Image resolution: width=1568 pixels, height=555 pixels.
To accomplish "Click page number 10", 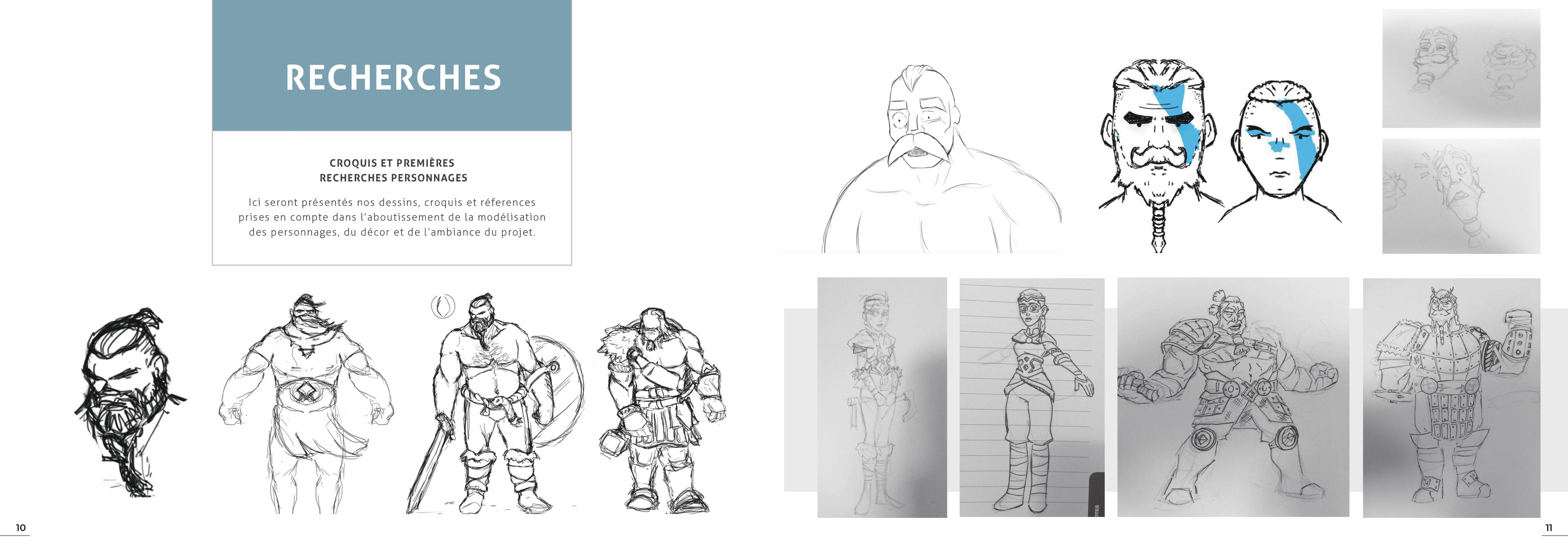I will click(x=21, y=528).
